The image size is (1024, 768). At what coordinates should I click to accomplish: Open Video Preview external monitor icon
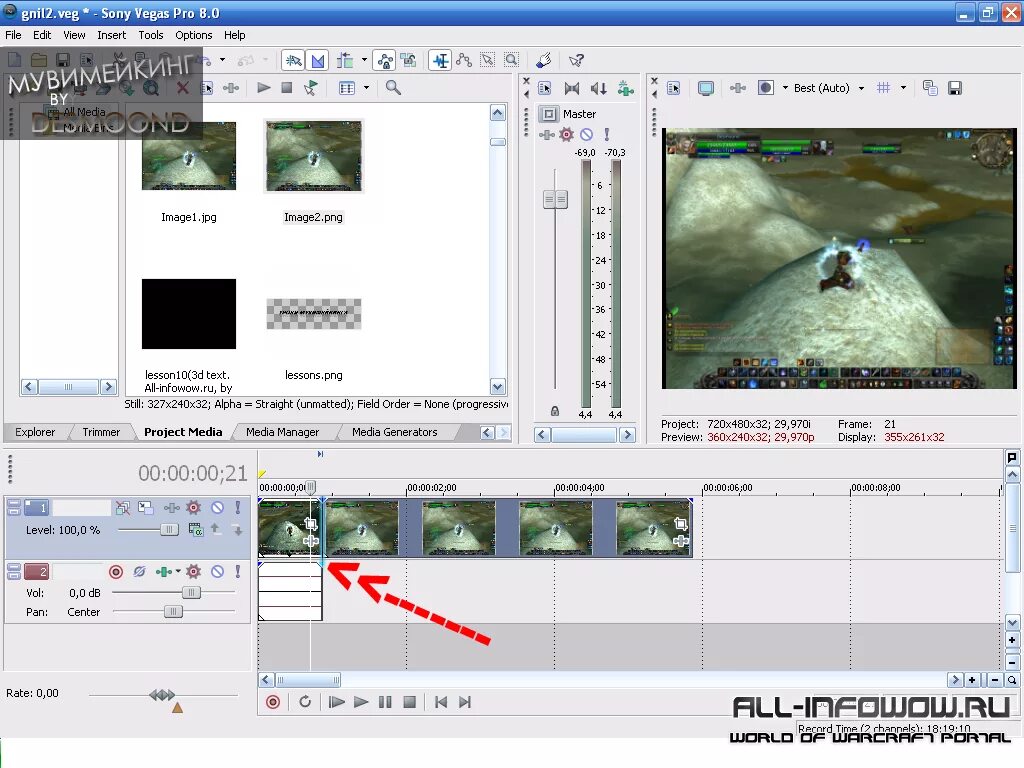705,88
